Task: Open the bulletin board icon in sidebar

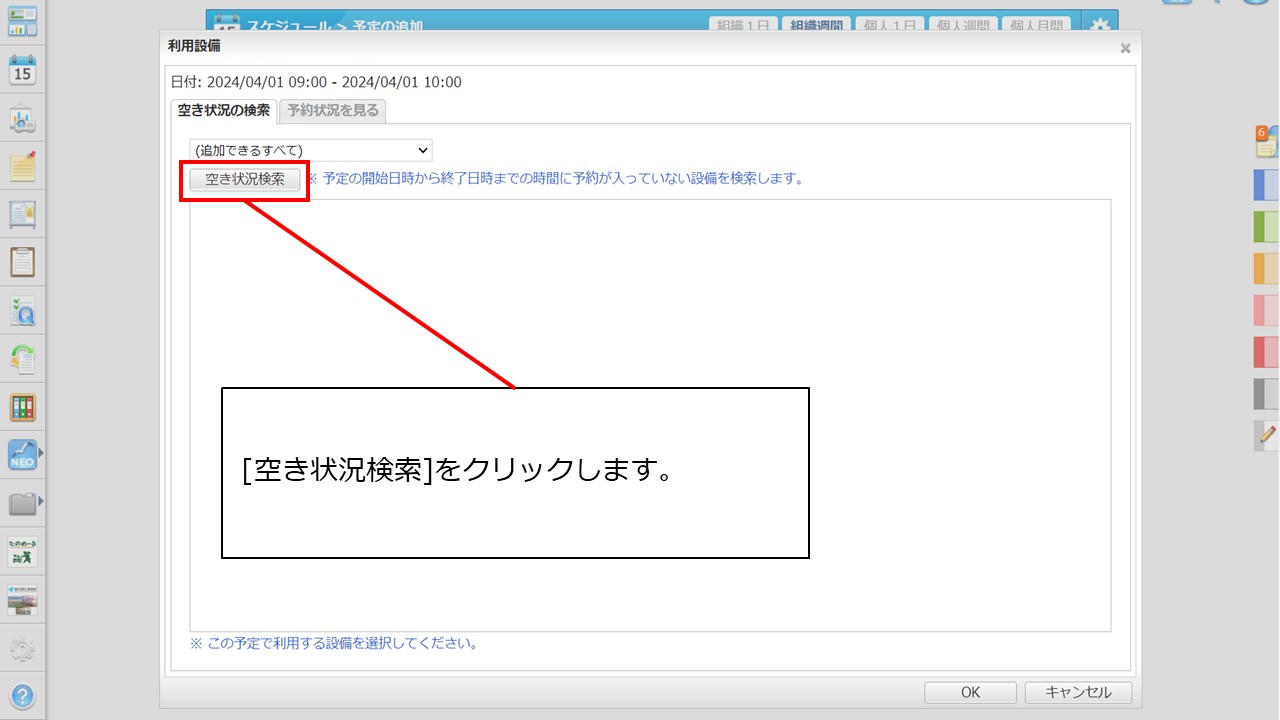Action: pyautogui.click(x=22, y=214)
